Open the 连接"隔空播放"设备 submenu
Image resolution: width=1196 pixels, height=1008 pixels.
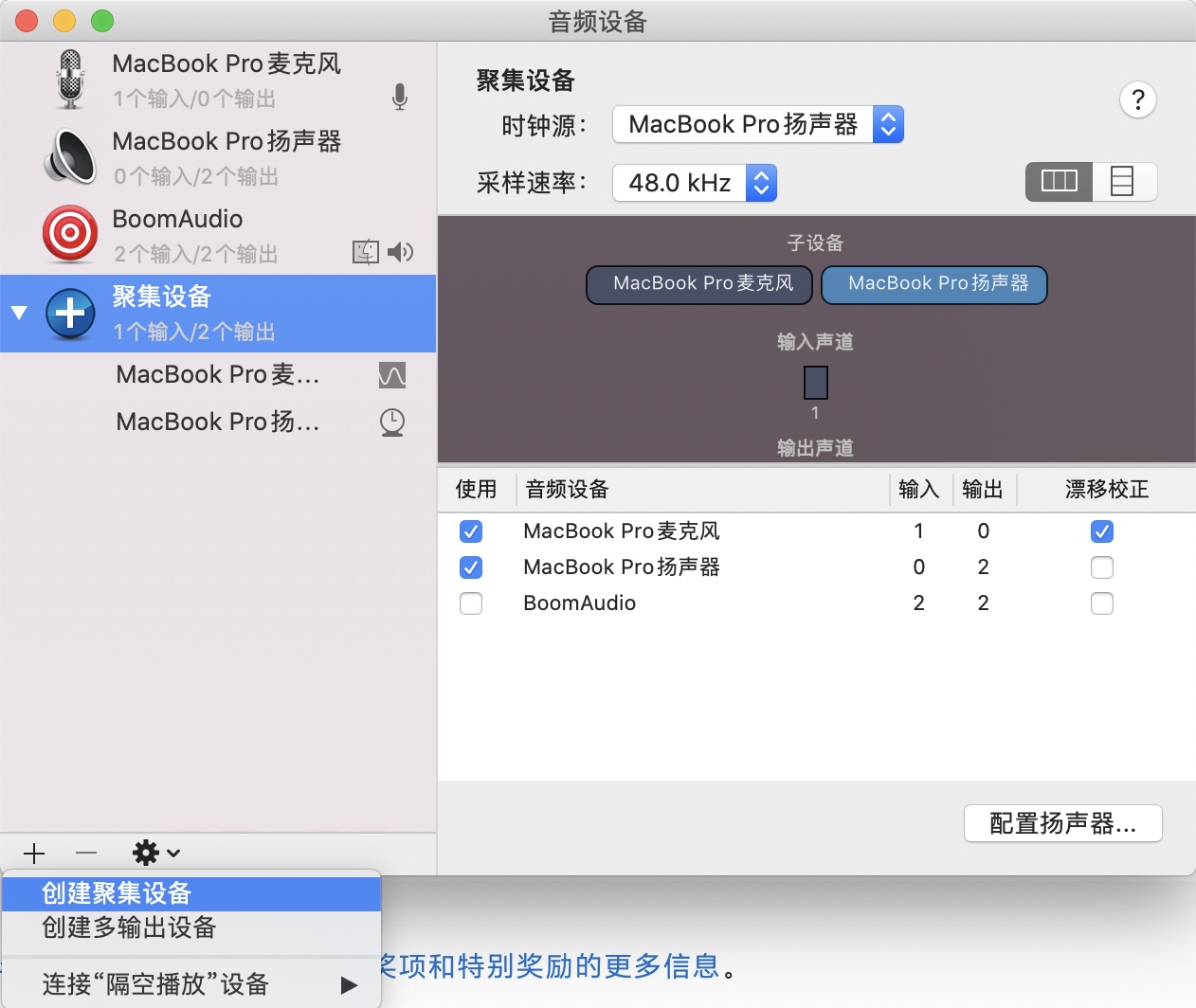(x=191, y=984)
